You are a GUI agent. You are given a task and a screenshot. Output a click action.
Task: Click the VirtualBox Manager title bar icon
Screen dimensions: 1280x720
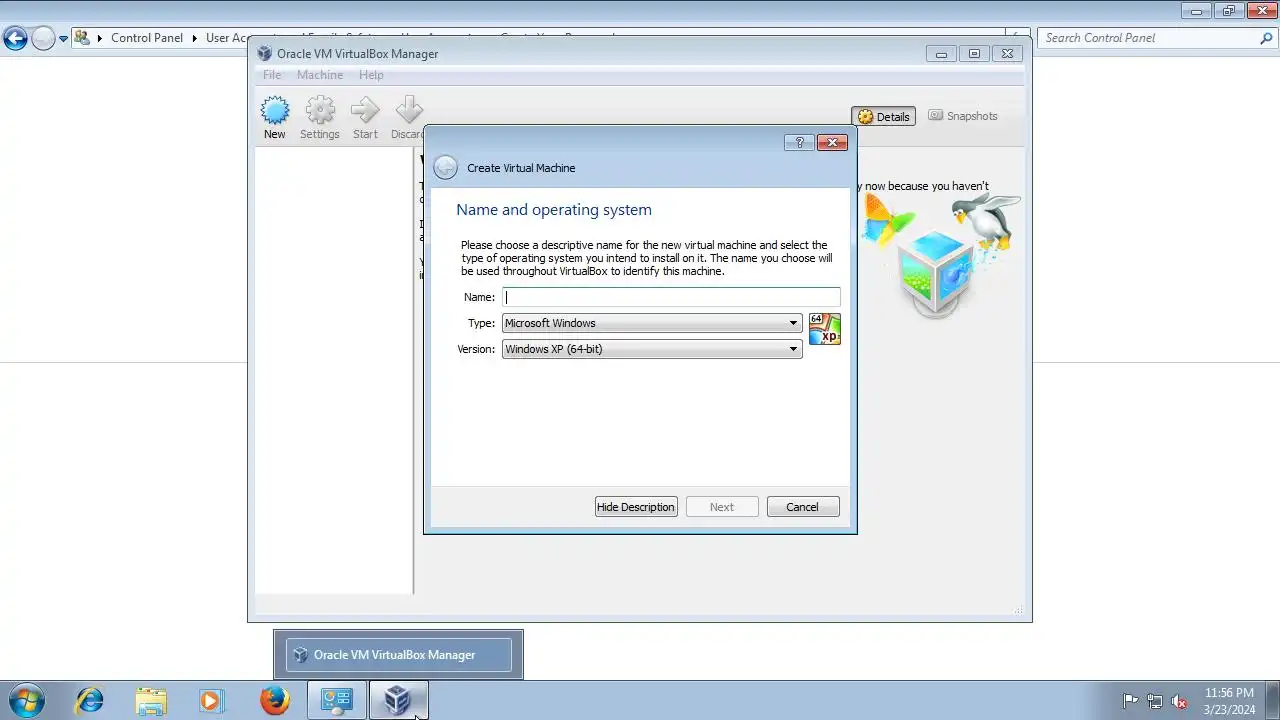point(265,54)
